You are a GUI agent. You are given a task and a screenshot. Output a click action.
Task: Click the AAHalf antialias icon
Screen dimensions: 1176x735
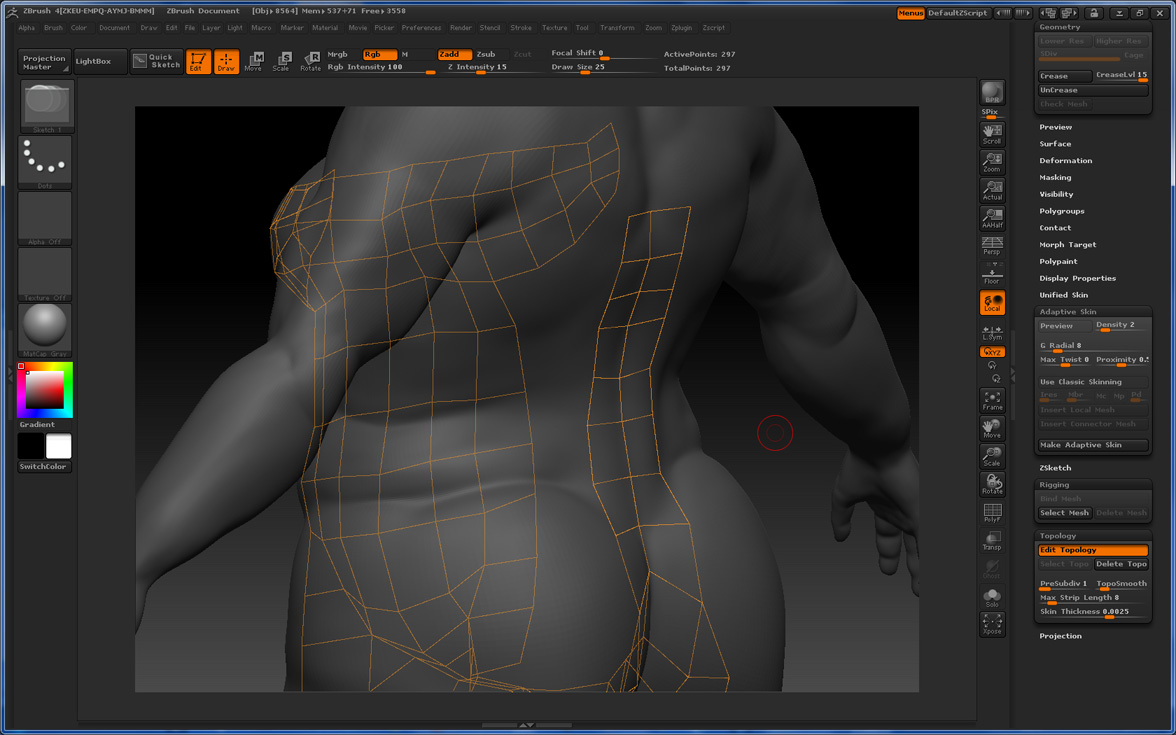click(992, 218)
